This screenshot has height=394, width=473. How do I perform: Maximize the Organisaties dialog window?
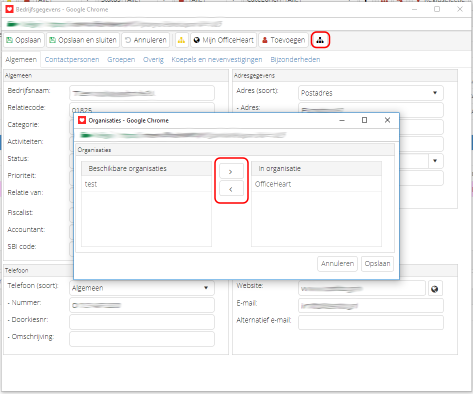tap(364, 120)
